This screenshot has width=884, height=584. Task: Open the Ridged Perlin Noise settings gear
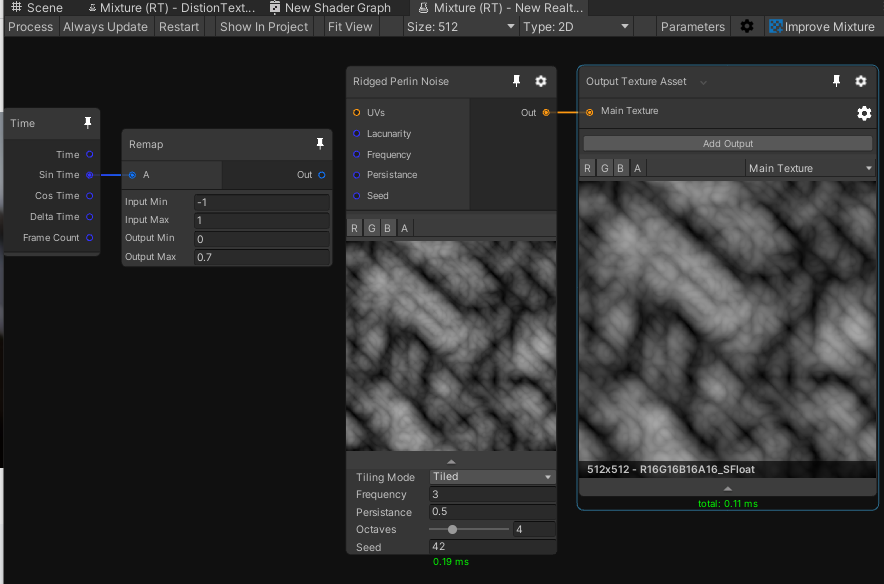click(x=540, y=81)
